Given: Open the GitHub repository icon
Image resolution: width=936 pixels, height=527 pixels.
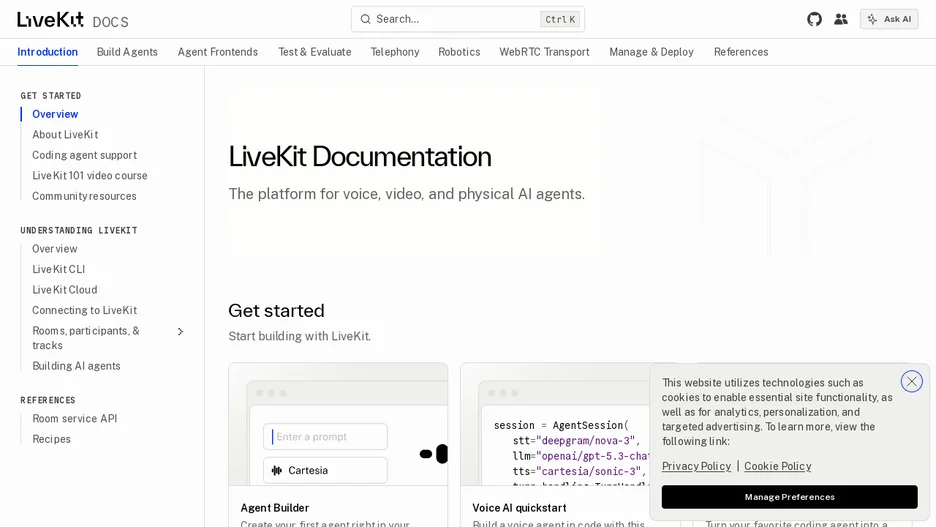Looking at the screenshot, I should tap(814, 19).
